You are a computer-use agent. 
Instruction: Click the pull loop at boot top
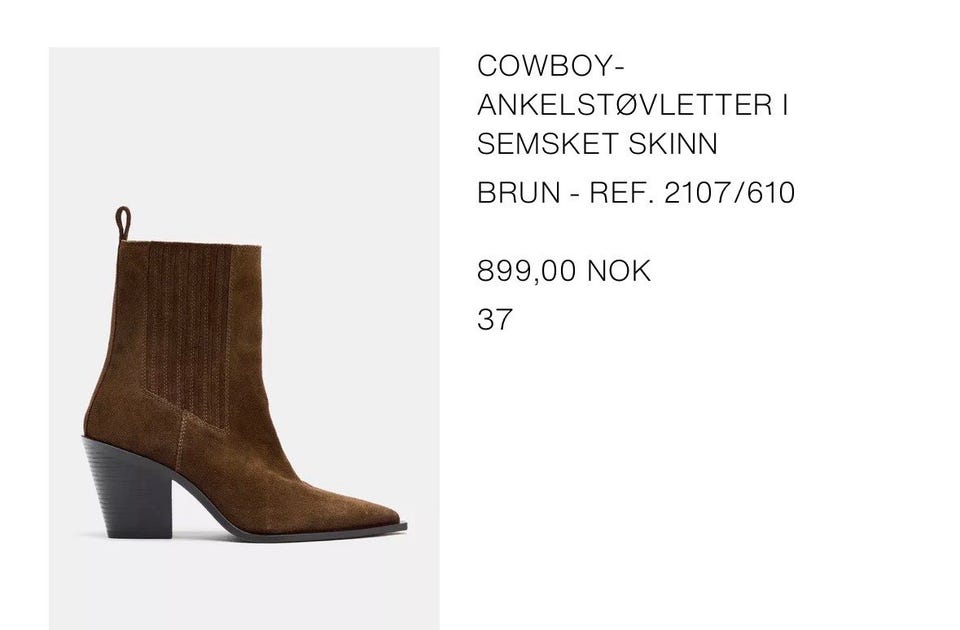tap(123, 223)
